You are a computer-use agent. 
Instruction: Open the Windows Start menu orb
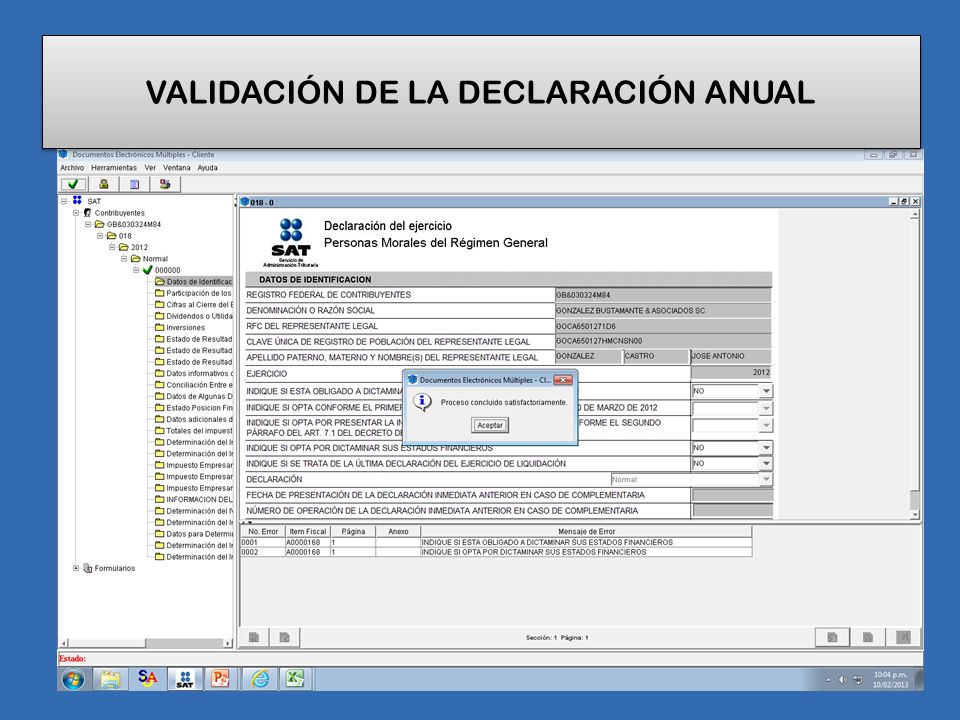73,679
